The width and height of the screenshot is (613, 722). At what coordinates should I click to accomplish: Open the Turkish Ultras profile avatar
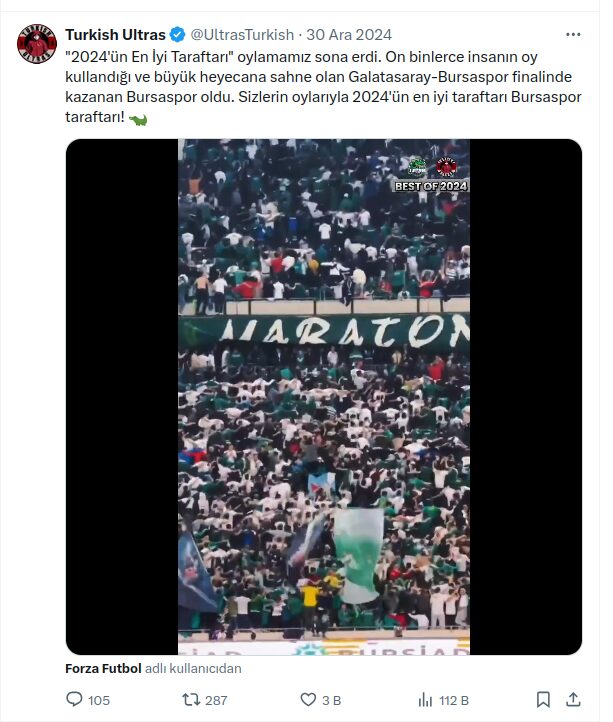click(37, 44)
